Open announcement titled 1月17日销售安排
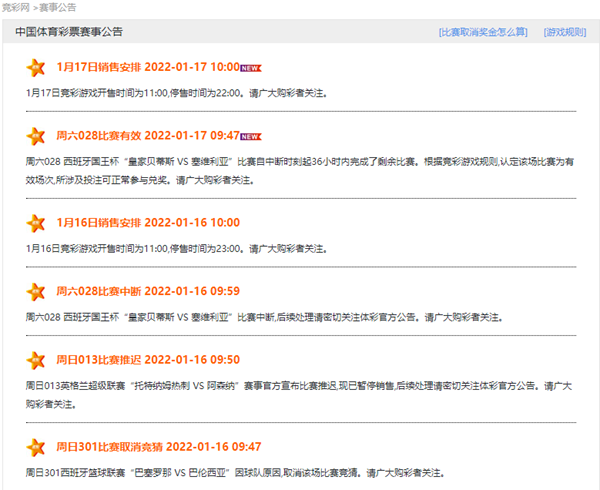The height and width of the screenshot is (490, 600). 148,67
